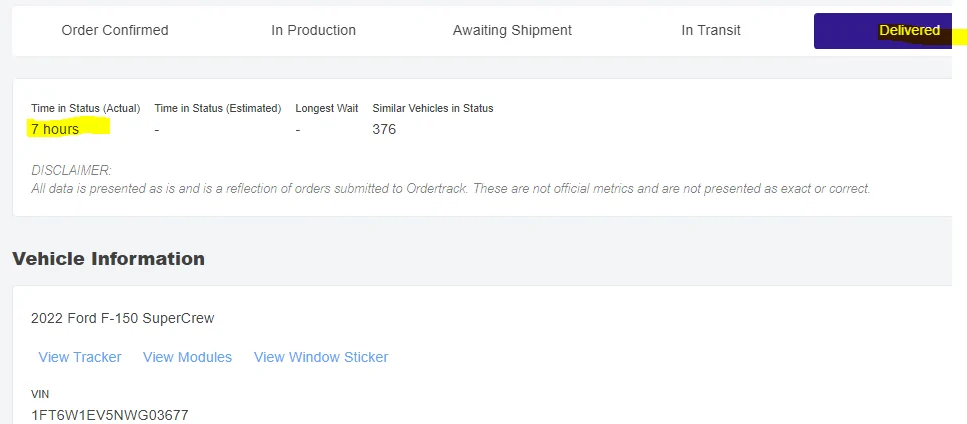
Task: Click the Time in Status (Estimated) label
Action: (217, 108)
